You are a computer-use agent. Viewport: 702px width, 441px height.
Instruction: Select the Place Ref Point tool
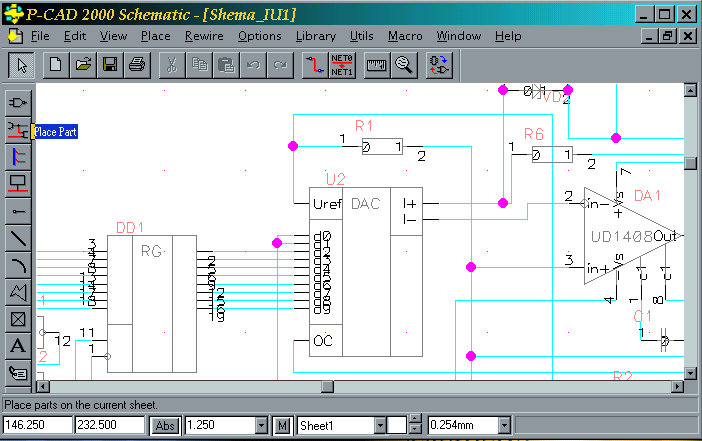click(x=18, y=319)
